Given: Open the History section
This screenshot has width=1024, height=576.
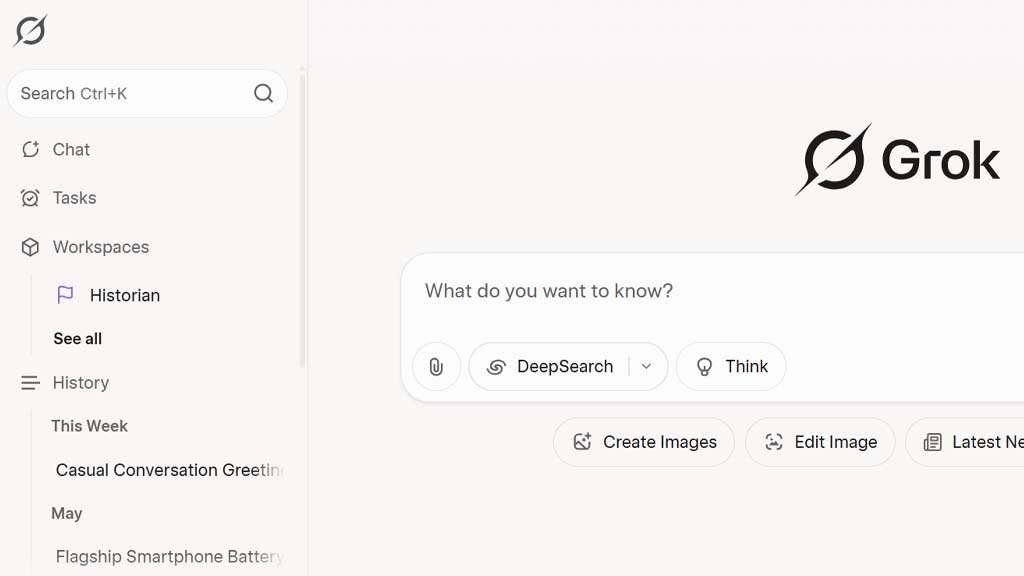Looking at the screenshot, I should [x=81, y=383].
